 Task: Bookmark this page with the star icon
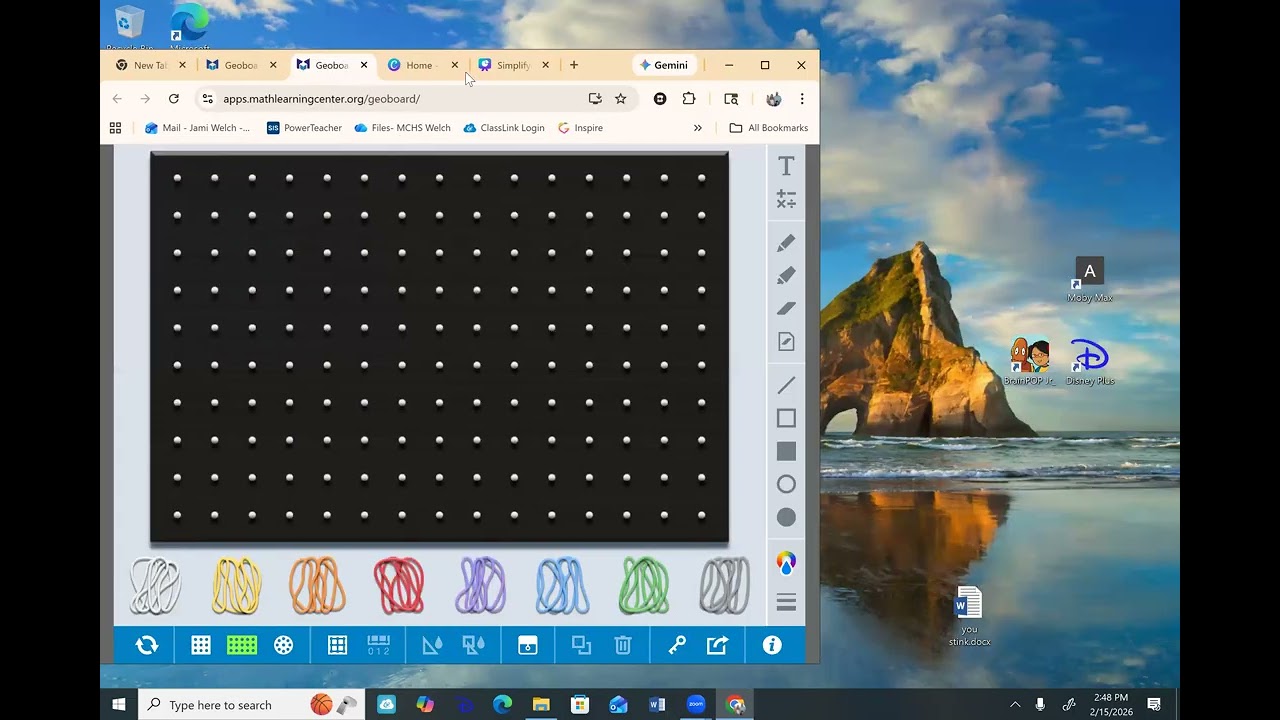point(620,99)
